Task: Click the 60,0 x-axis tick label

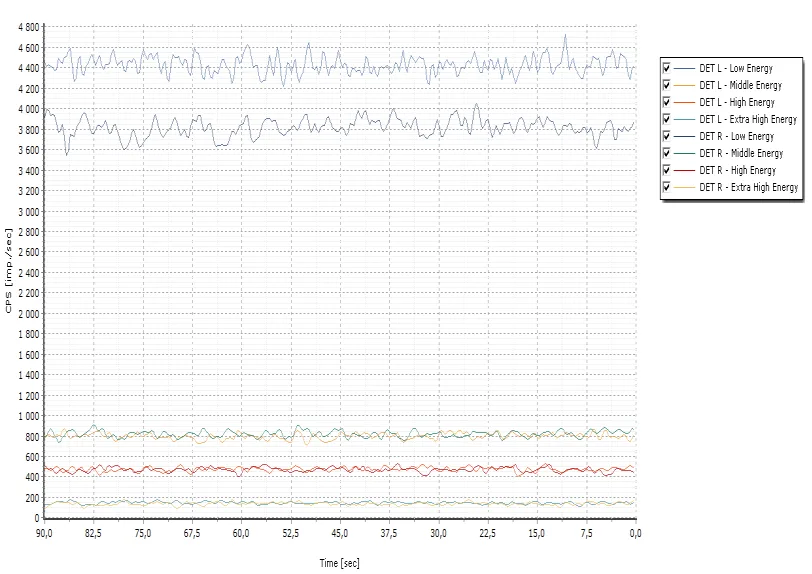Action: (x=241, y=533)
